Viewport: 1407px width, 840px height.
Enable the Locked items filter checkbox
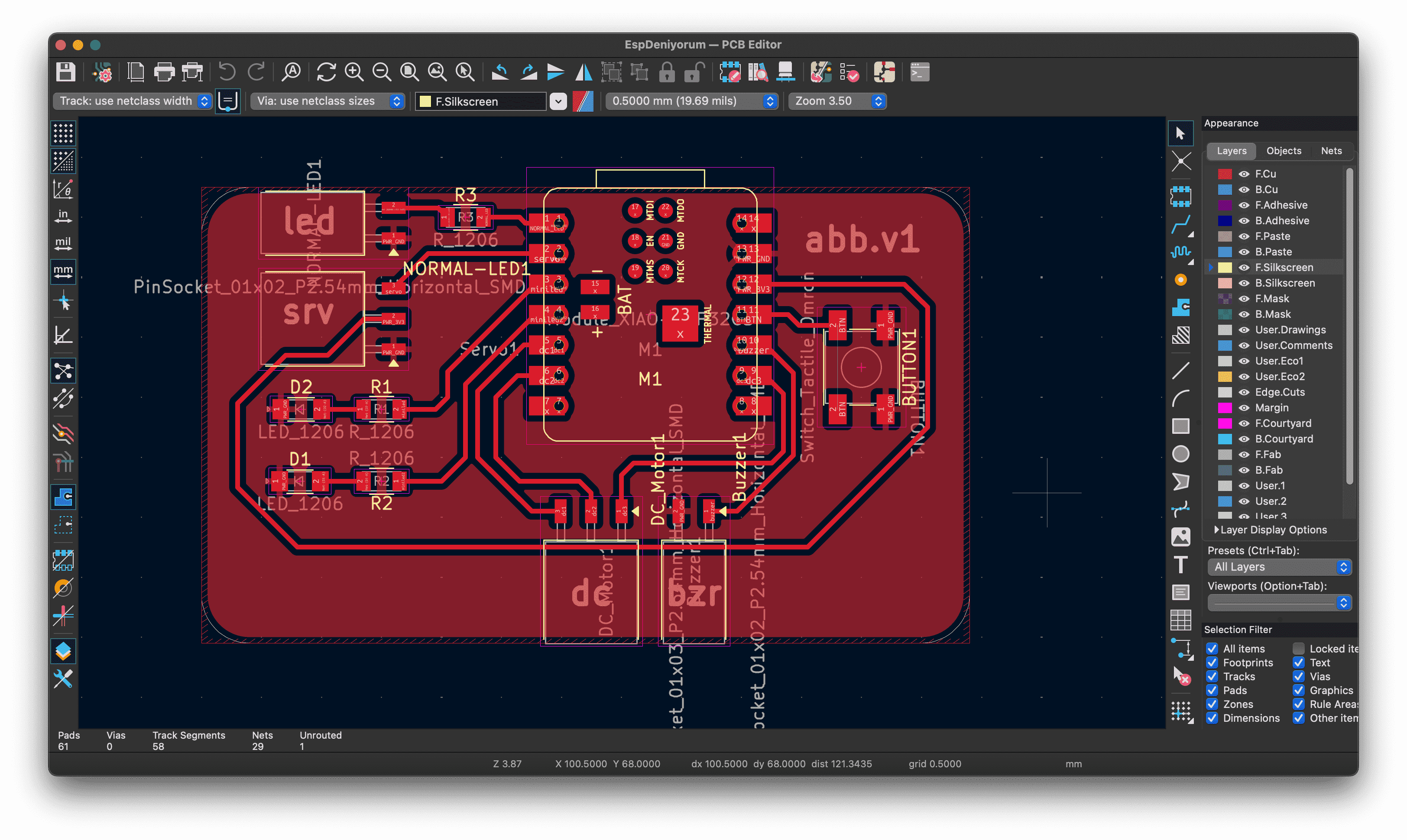[x=1299, y=649]
